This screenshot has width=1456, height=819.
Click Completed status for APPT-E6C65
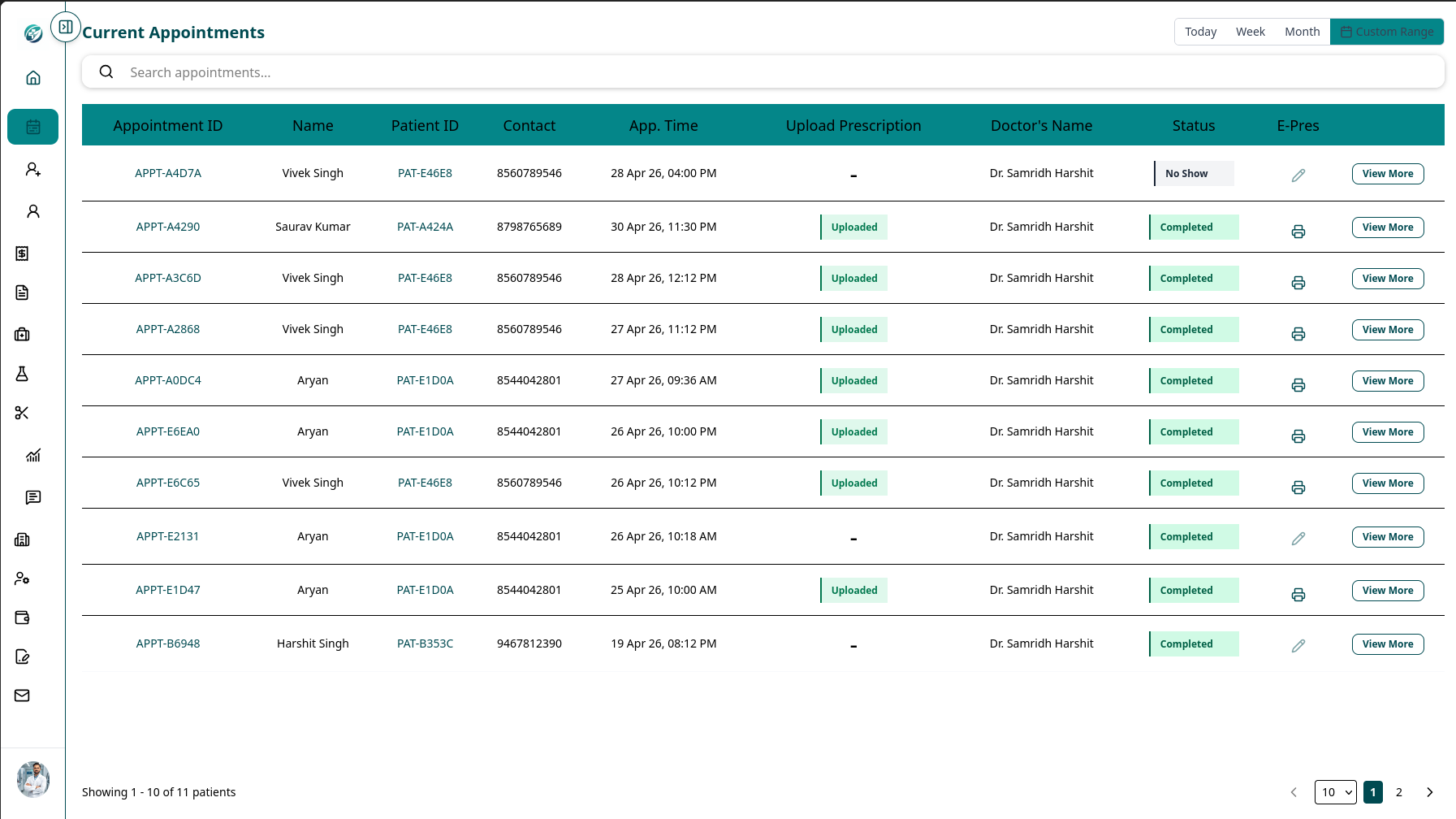[1194, 483]
